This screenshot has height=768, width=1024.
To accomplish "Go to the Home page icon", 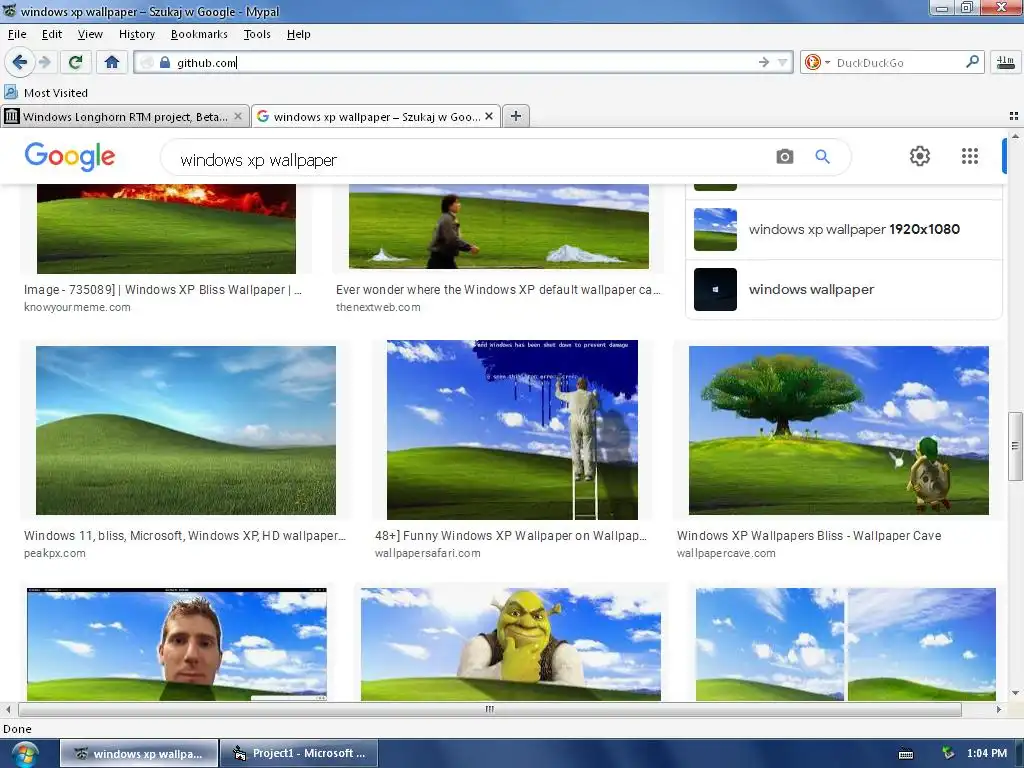I will coord(112,62).
